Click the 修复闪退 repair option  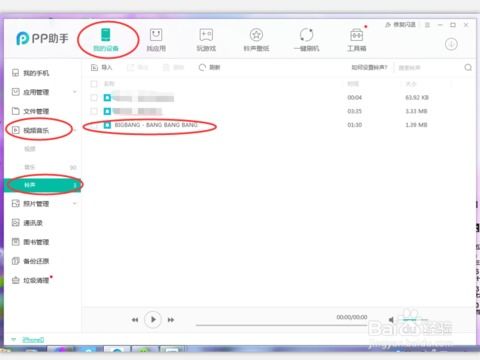click(x=400, y=25)
